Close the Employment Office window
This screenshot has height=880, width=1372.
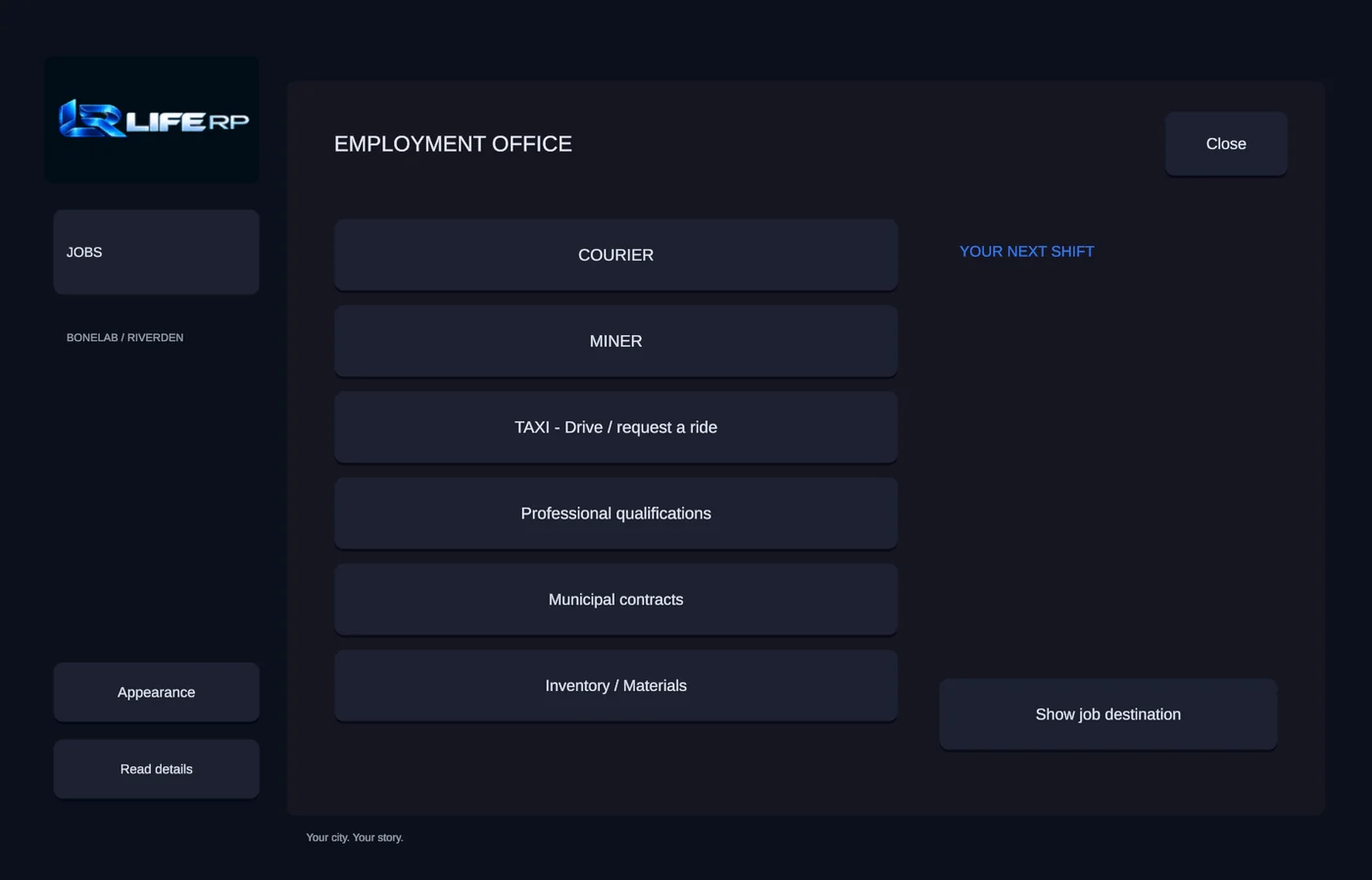tap(1226, 144)
